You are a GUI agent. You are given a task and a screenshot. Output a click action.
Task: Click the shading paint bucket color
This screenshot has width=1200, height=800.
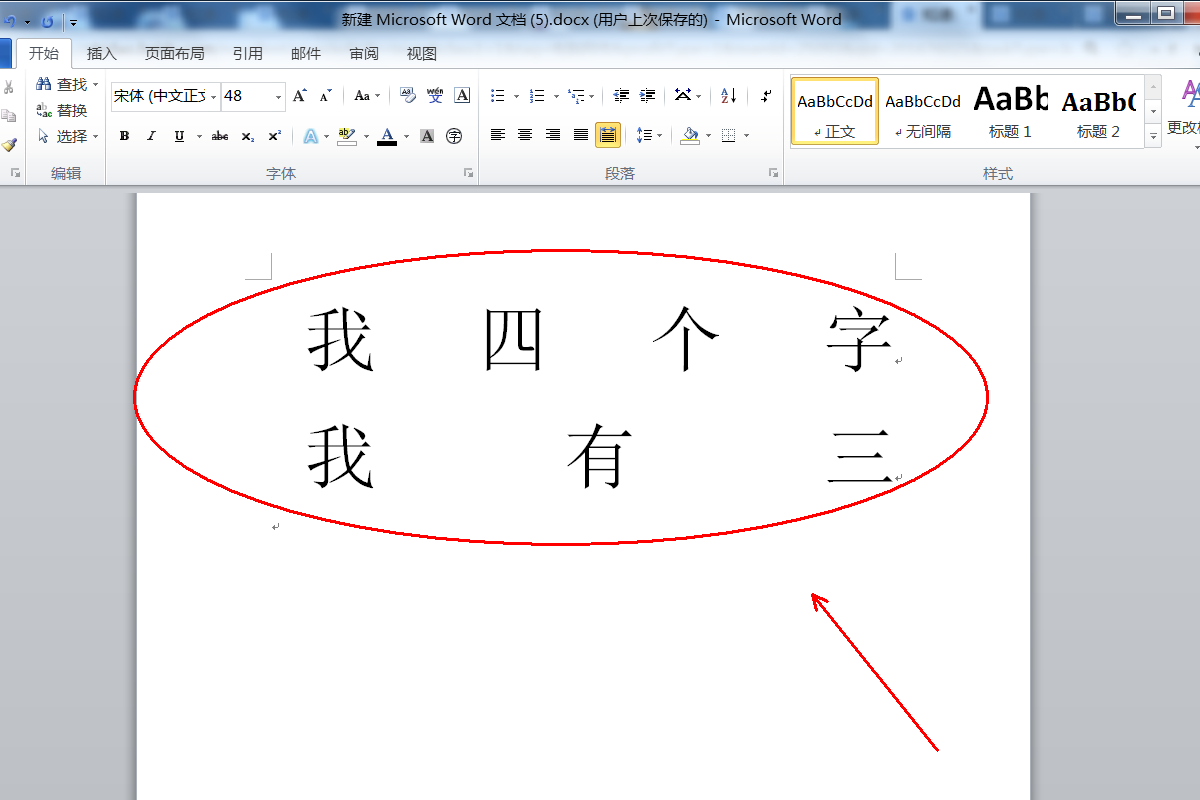tap(690, 135)
